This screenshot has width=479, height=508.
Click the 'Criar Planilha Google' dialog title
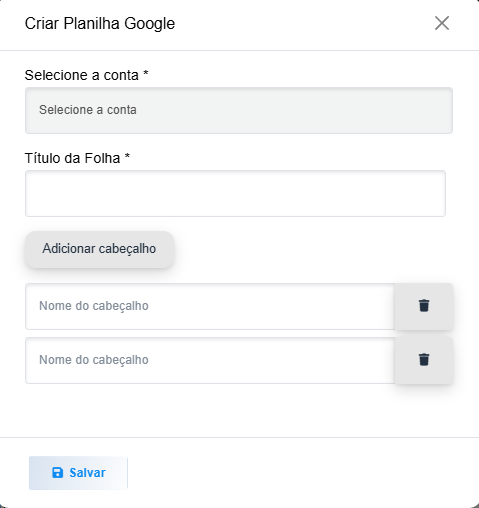pos(100,23)
